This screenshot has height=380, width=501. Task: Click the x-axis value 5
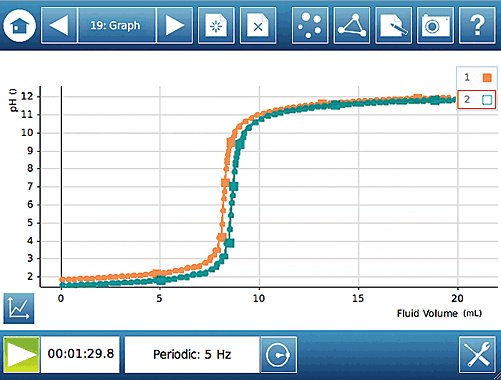[159, 298]
